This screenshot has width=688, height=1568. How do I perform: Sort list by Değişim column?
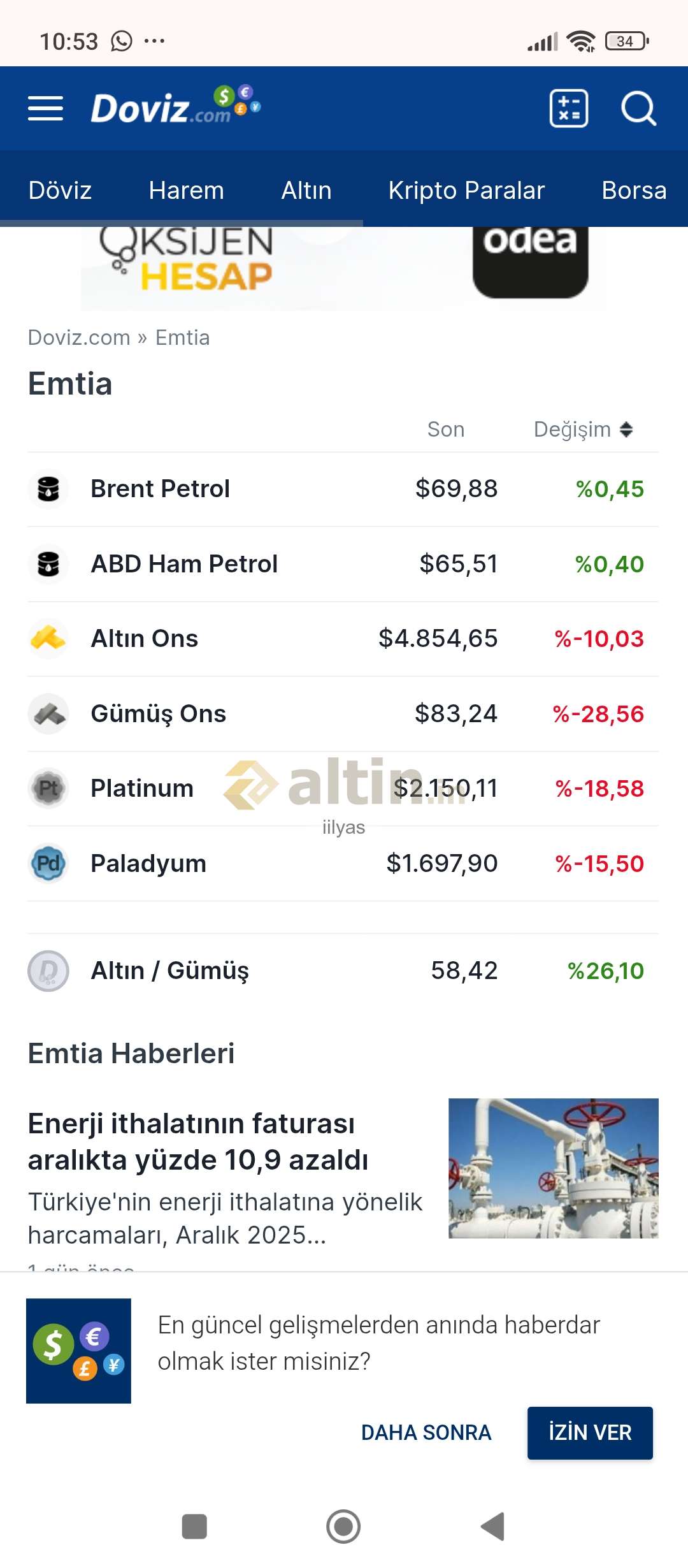(x=583, y=430)
